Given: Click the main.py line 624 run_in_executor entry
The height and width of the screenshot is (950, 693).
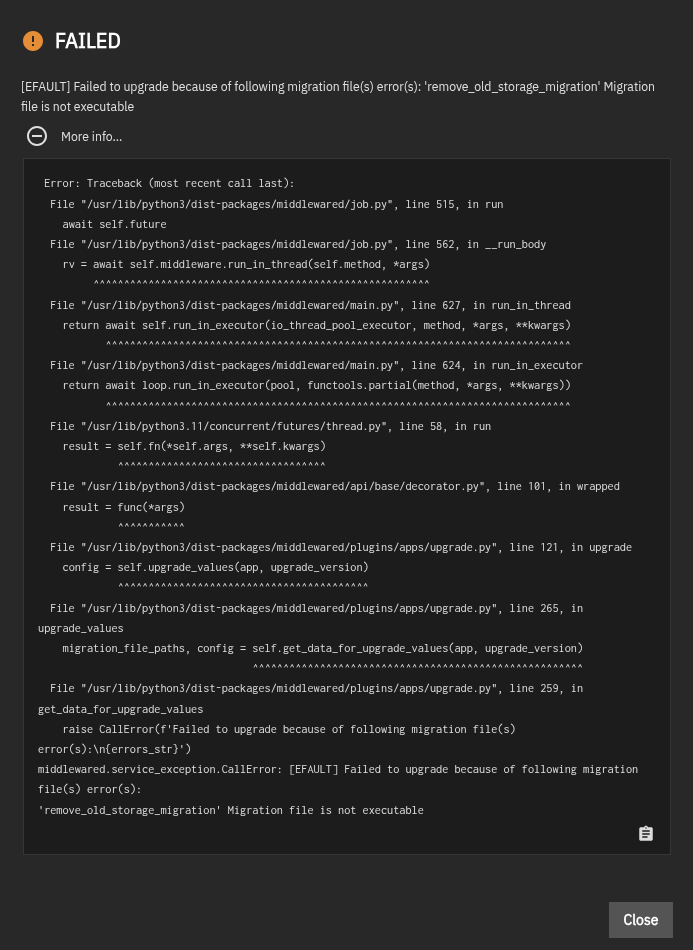Looking at the screenshot, I should pyautogui.click(x=316, y=365).
